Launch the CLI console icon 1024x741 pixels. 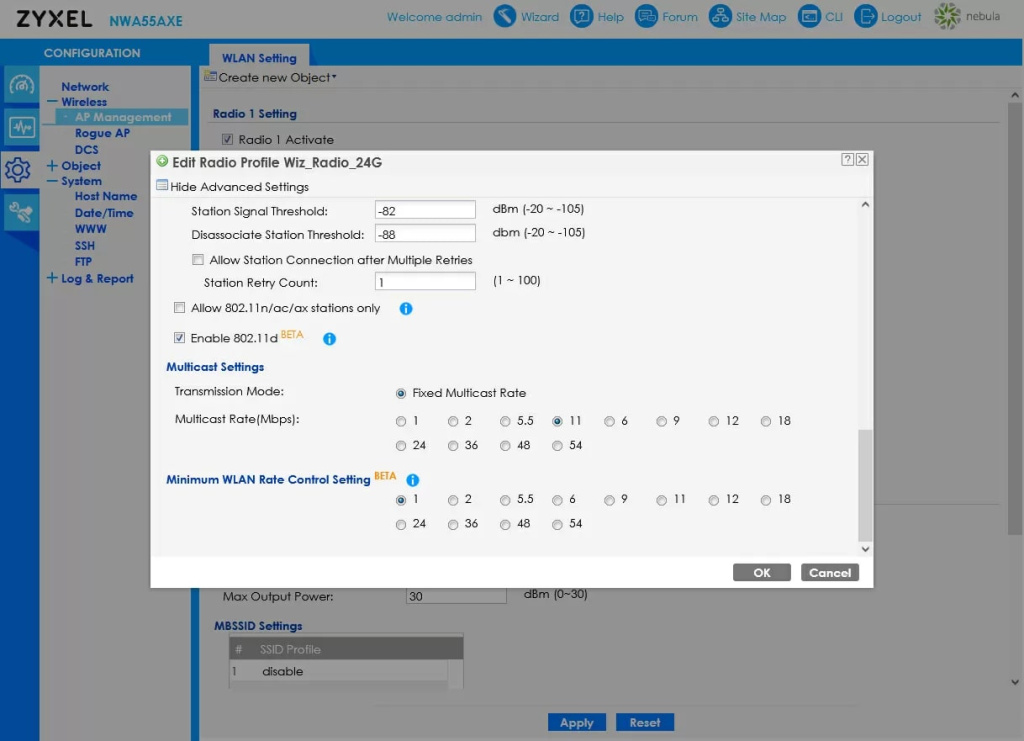(x=808, y=17)
